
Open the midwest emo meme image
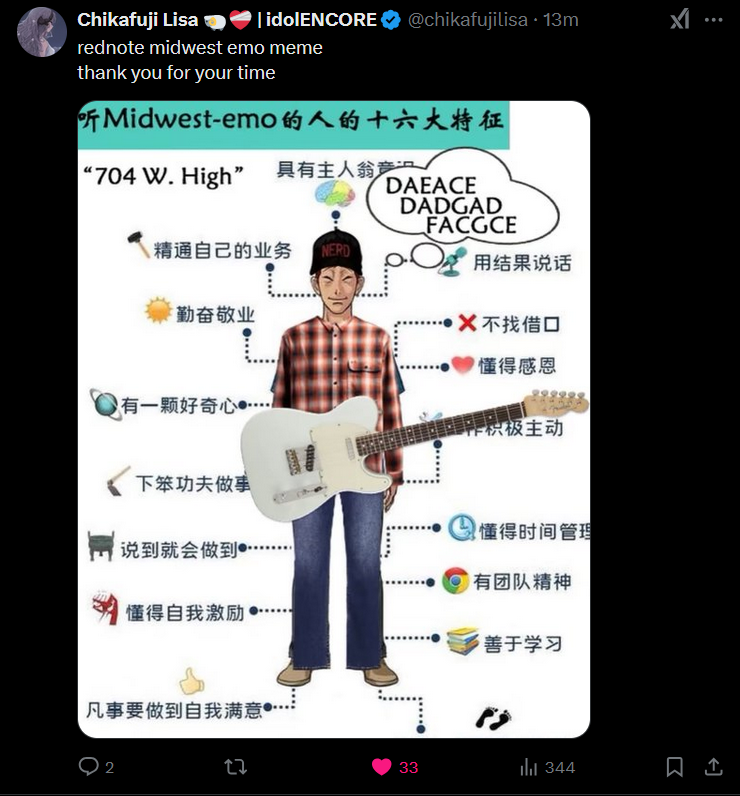(x=334, y=419)
